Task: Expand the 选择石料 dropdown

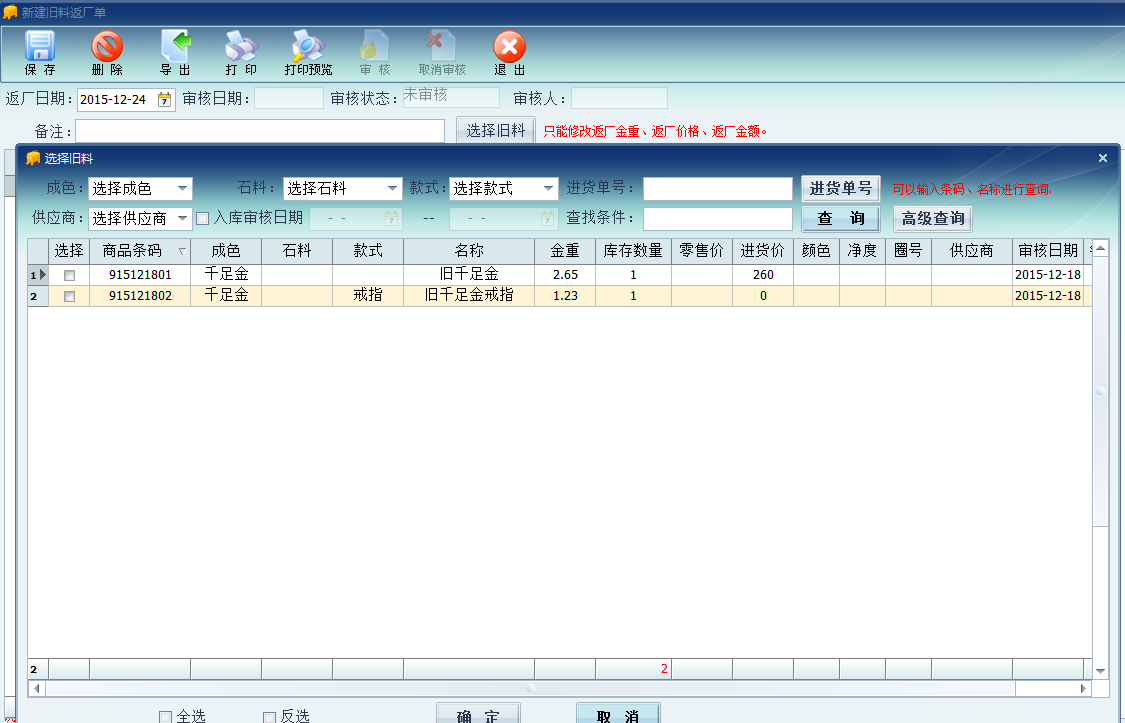Action: (393, 188)
